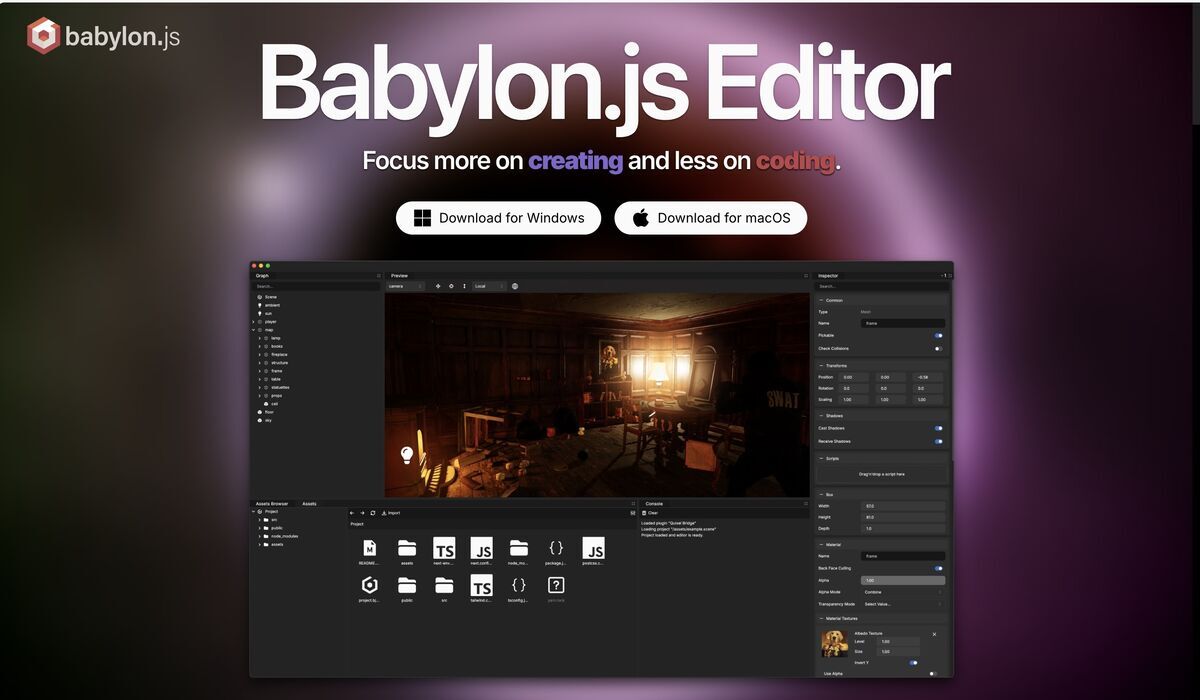
Task: Click the Graph search field
Action: tap(316, 286)
